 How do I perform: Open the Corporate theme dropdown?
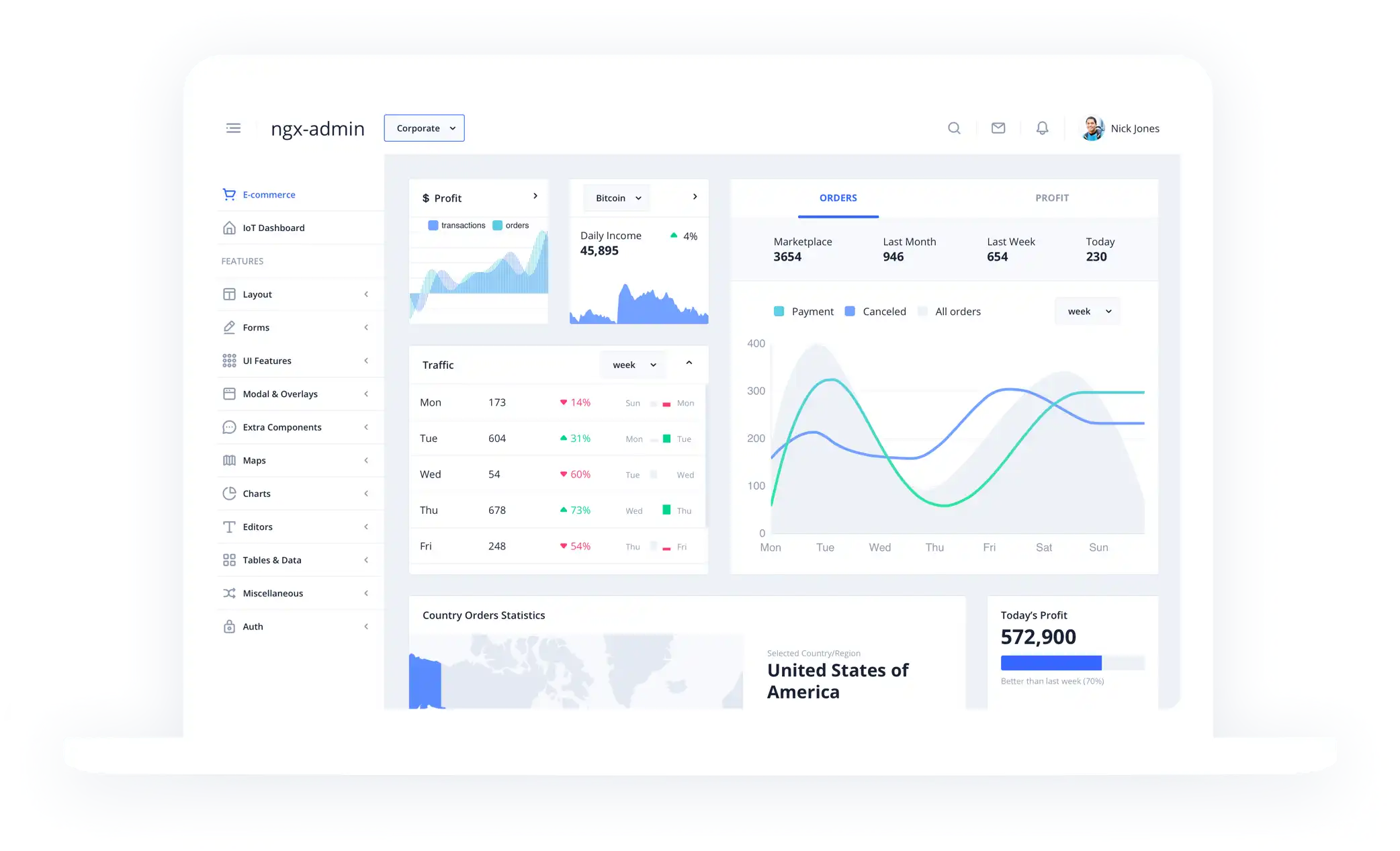click(x=424, y=128)
